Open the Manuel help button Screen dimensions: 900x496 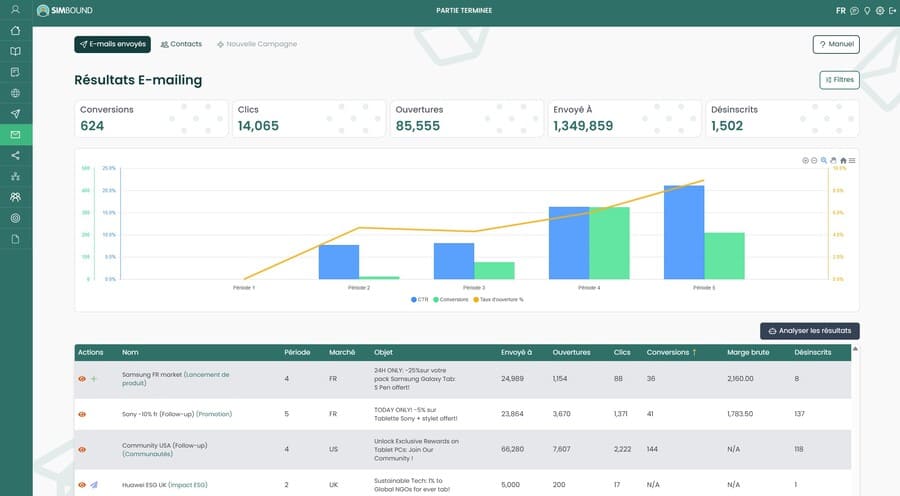[x=836, y=44]
